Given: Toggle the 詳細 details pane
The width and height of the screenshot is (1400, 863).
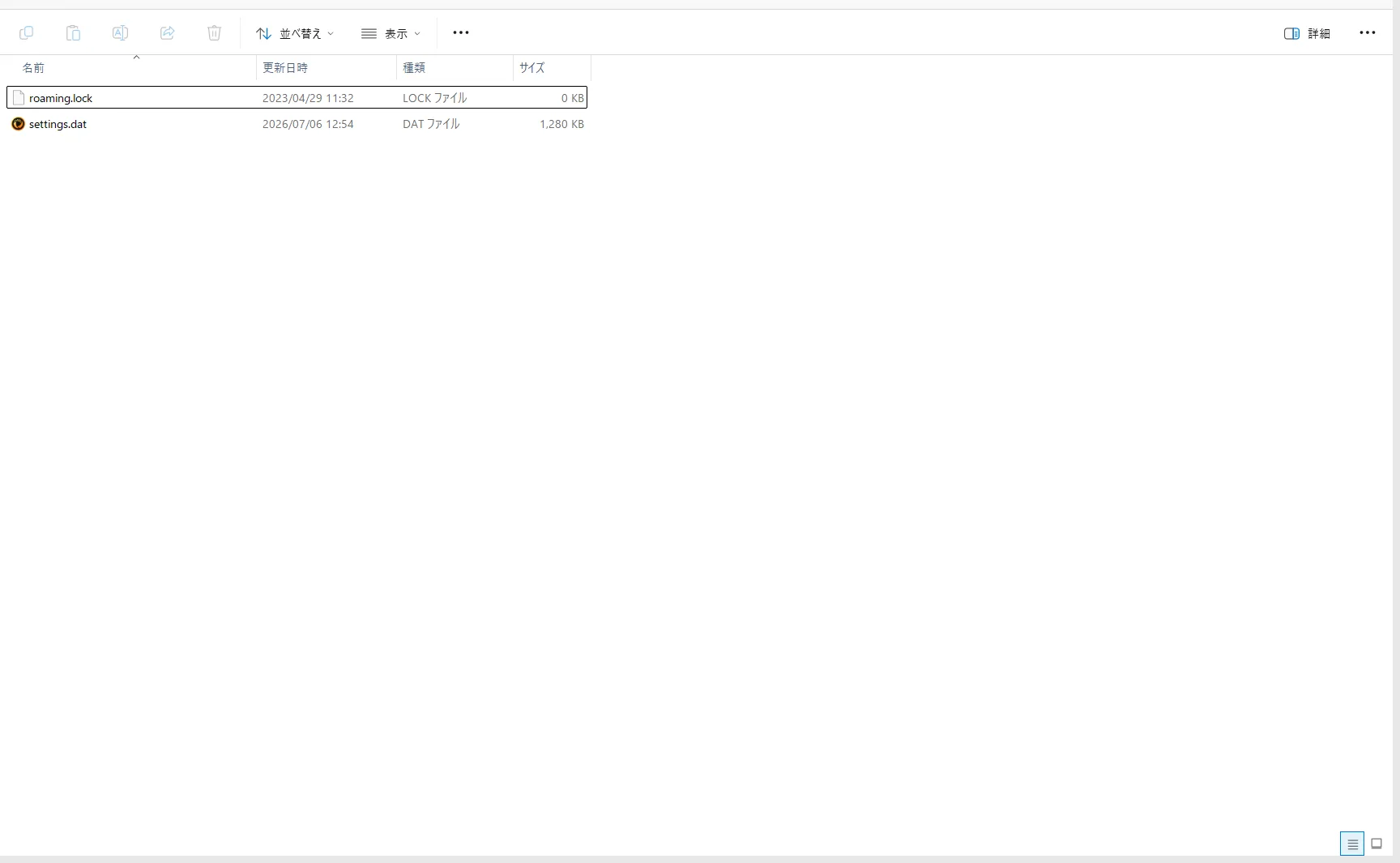Looking at the screenshot, I should [x=1307, y=33].
